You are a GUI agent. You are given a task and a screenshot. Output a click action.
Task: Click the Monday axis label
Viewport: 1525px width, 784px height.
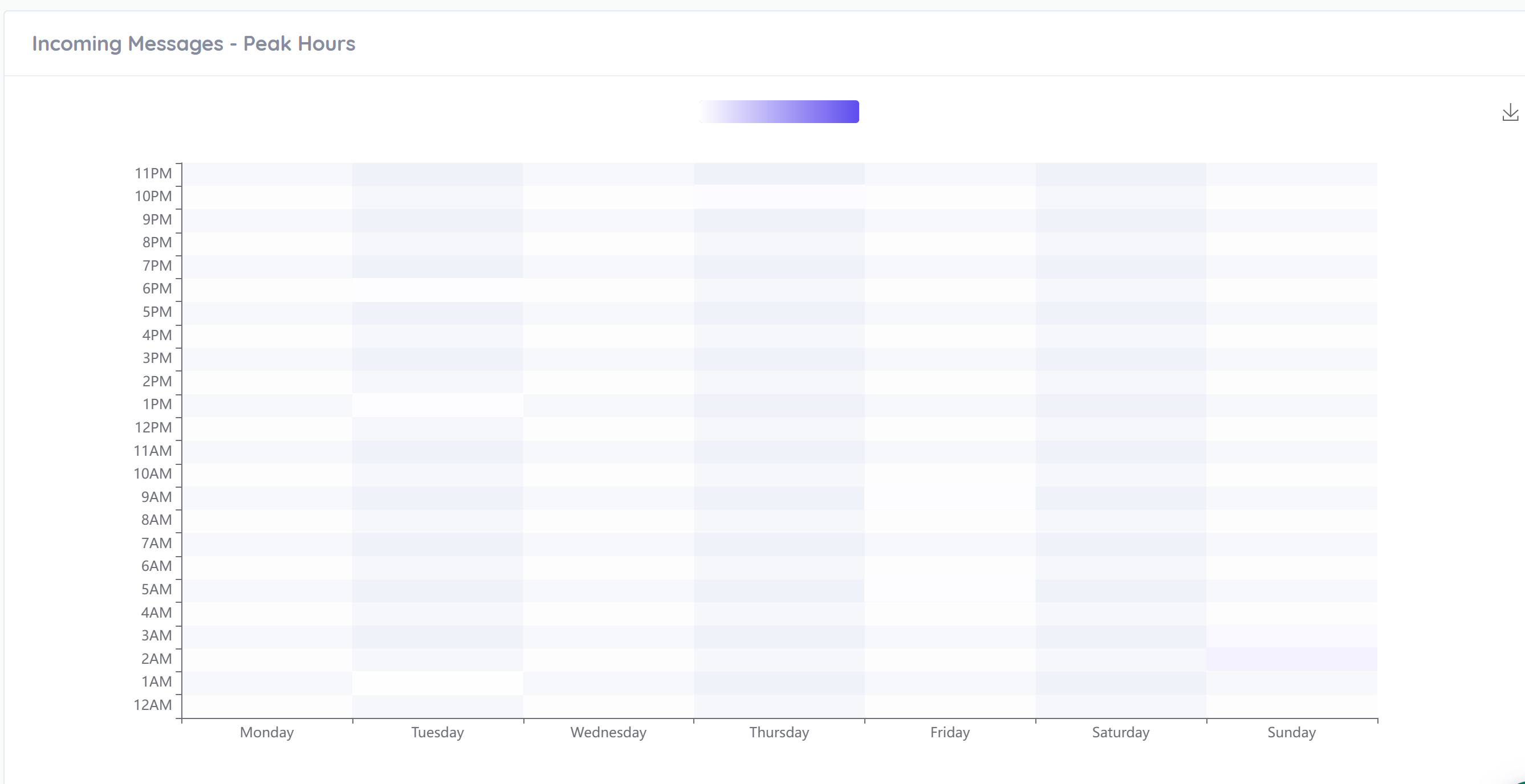click(x=267, y=733)
